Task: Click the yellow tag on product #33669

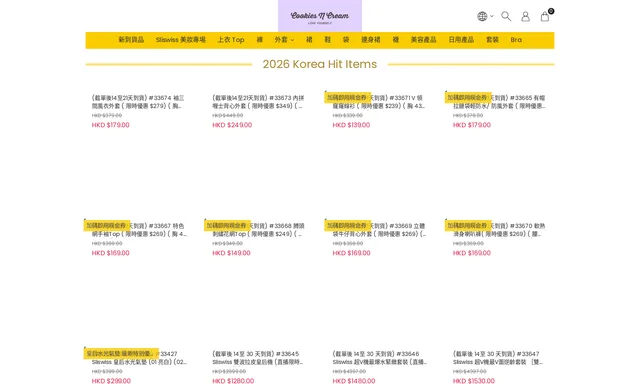Action: pyautogui.click(x=347, y=226)
